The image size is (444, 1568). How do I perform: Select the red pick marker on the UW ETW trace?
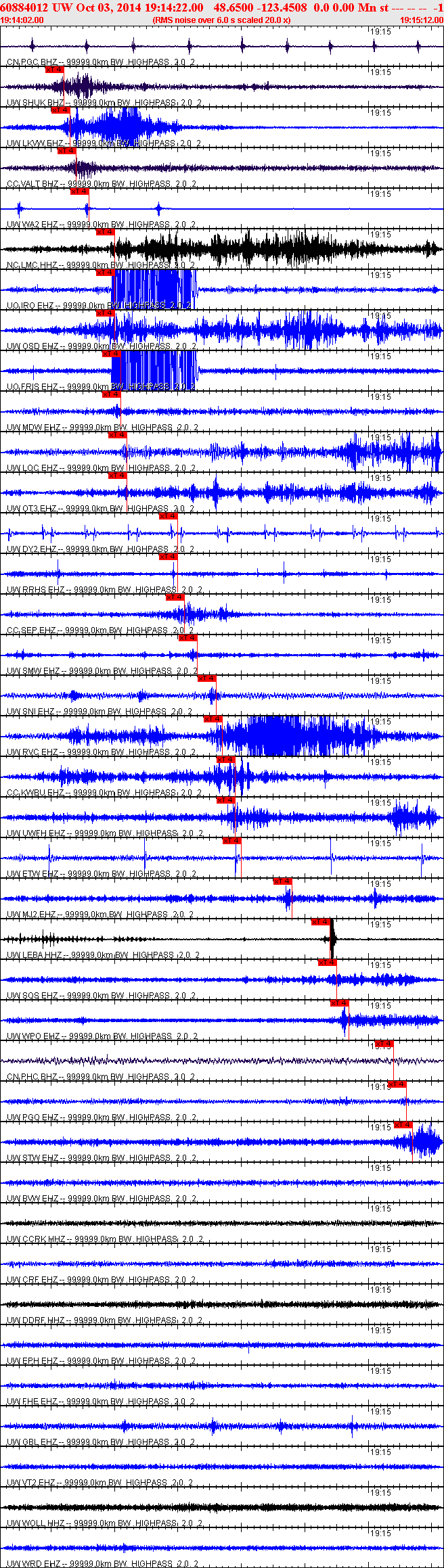pyautogui.click(x=232, y=841)
